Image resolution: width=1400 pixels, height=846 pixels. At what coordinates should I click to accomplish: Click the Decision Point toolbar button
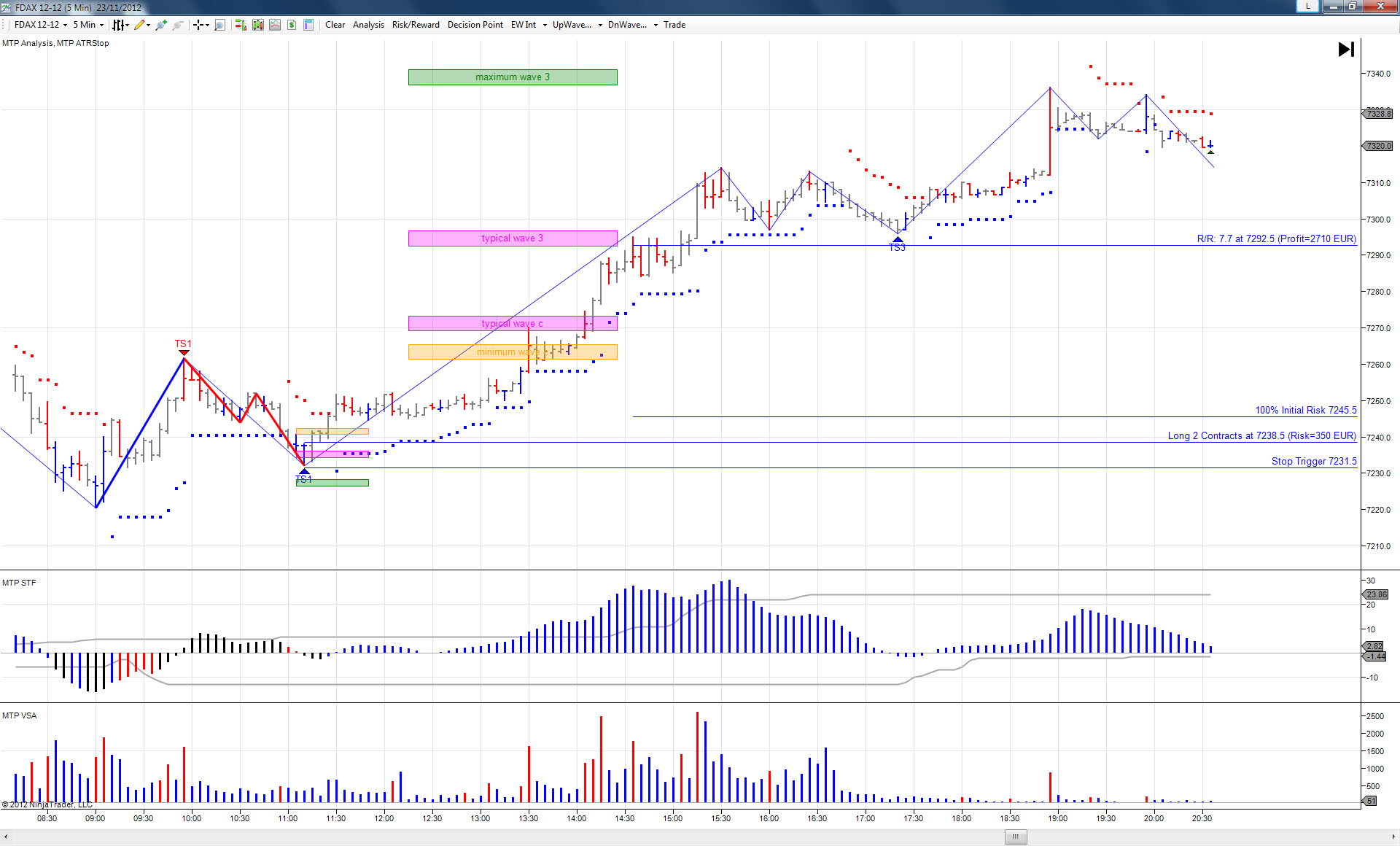pos(475,25)
